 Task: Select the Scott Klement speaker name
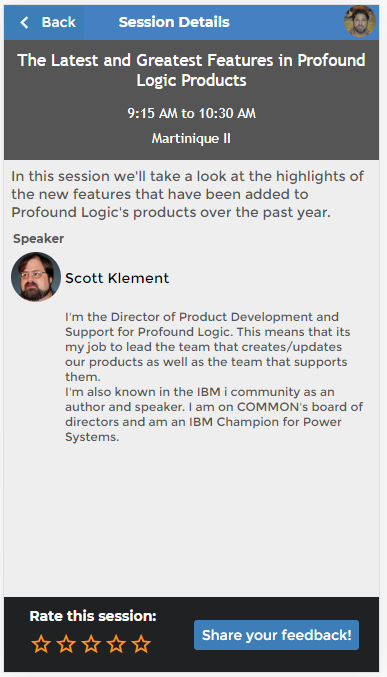point(117,278)
